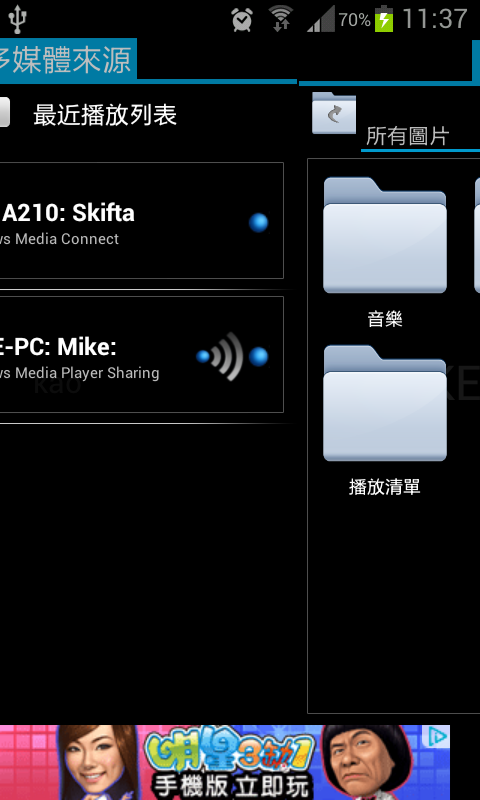Open the 播放清單 folder
The width and height of the screenshot is (480, 800).
coord(385,404)
